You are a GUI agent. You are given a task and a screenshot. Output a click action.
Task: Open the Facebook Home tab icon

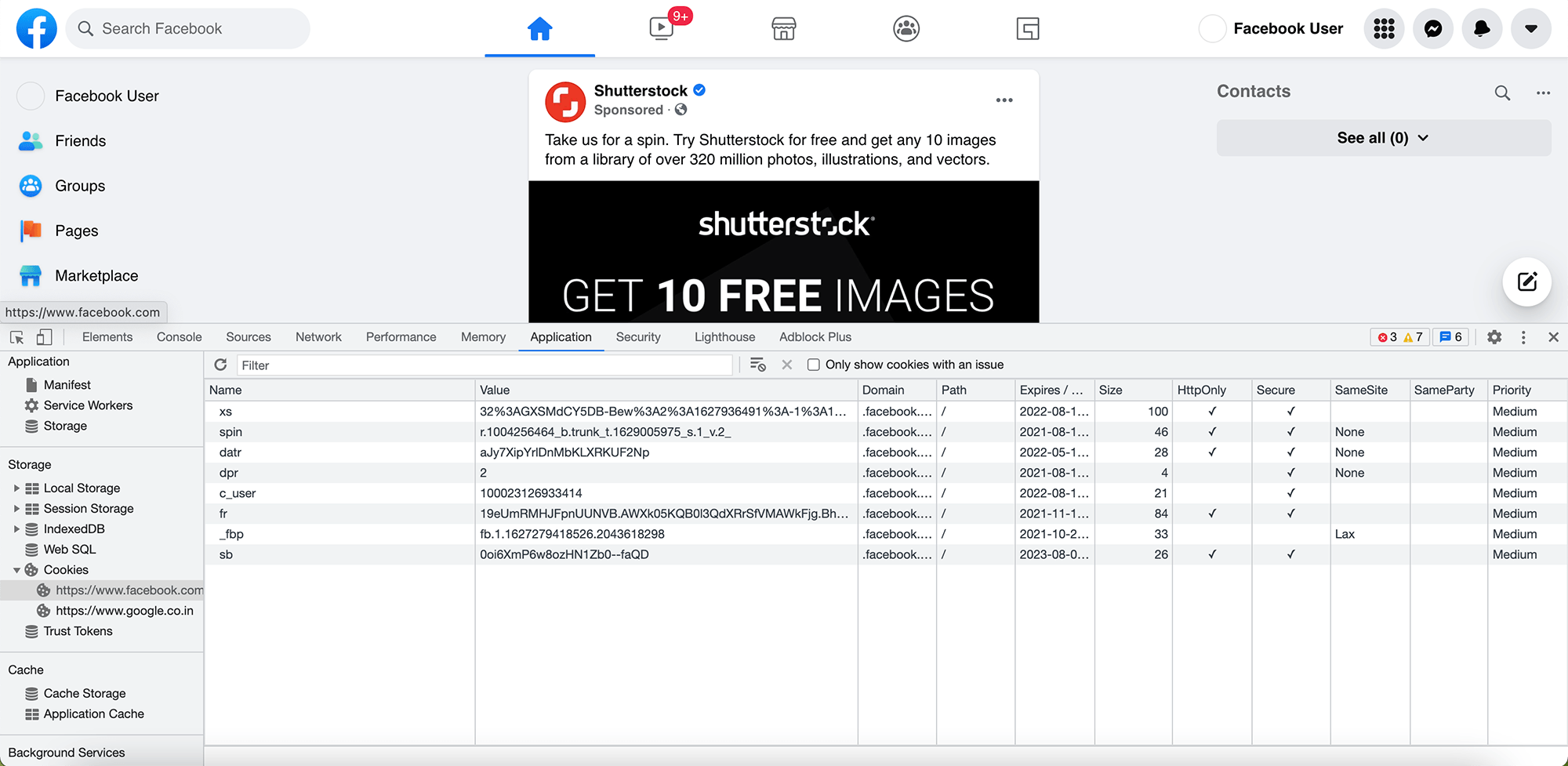click(539, 29)
